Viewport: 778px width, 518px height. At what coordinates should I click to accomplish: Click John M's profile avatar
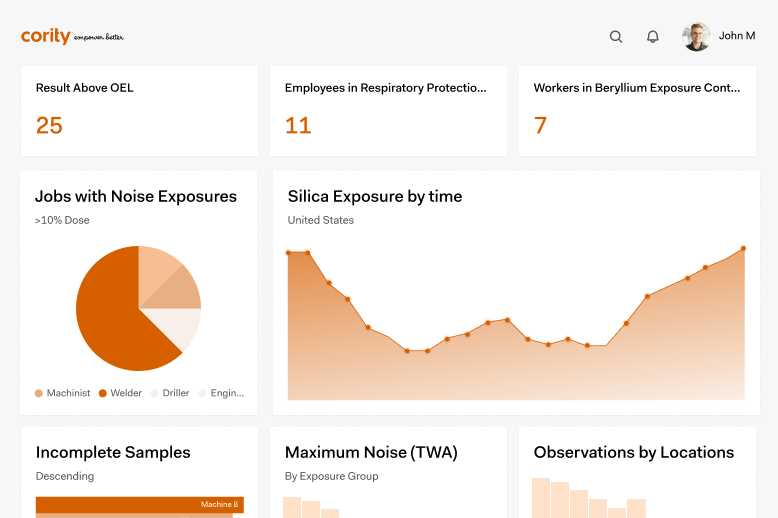[x=696, y=37]
